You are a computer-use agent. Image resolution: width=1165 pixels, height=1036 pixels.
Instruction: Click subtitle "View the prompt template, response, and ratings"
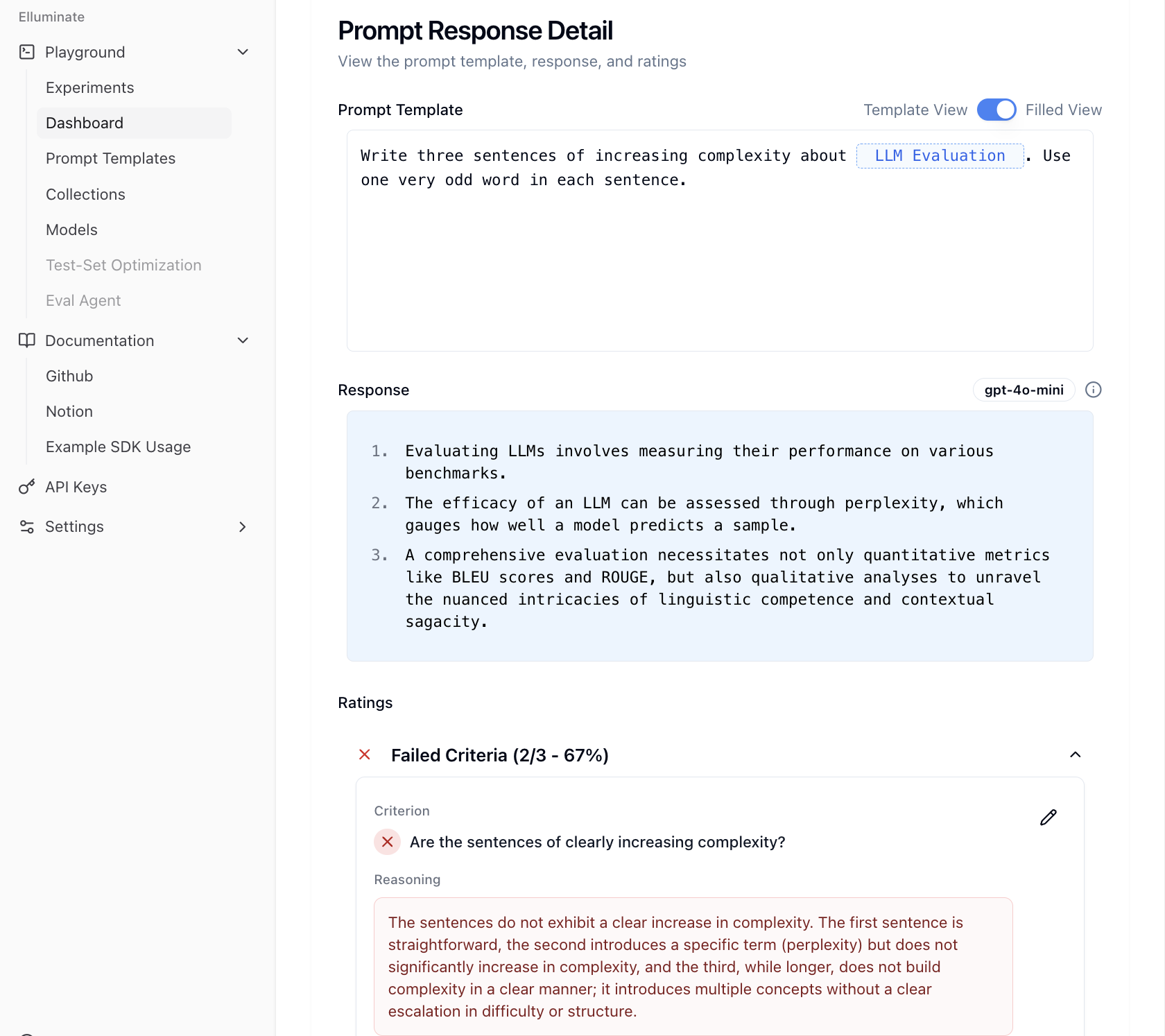coord(512,61)
